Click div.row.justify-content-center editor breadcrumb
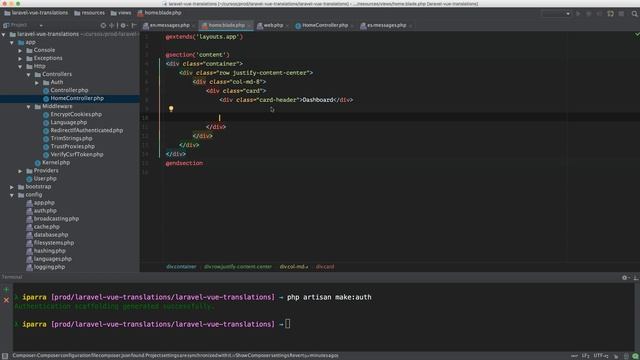 [x=238, y=267]
